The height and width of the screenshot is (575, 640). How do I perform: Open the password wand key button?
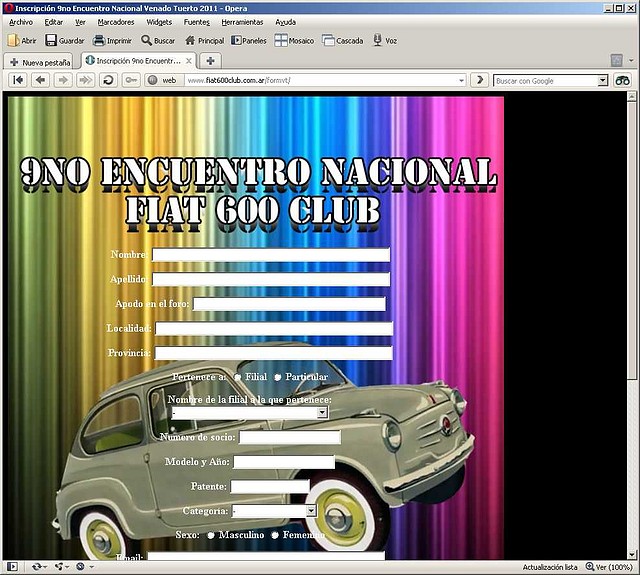(x=131, y=80)
